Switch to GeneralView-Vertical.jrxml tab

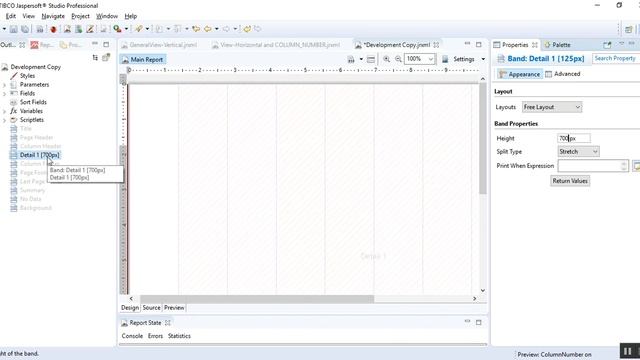click(160, 45)
